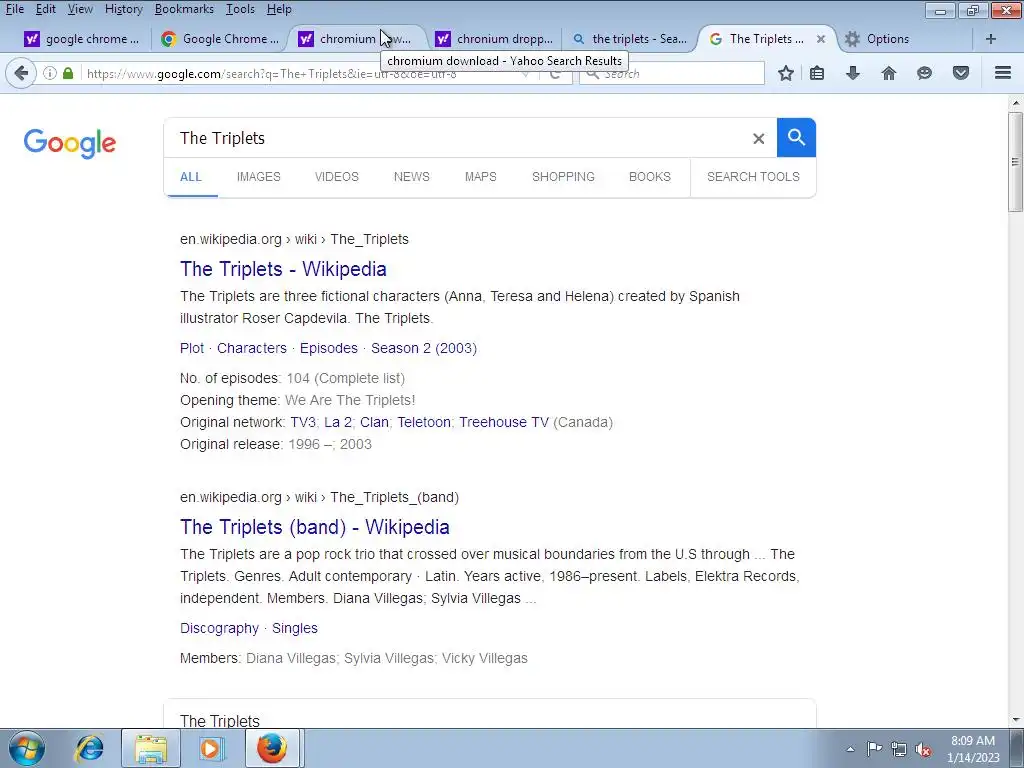This screenshot has width=1024, height=768.
Task: Show bookmarks list icon
Action: point(817,73)
